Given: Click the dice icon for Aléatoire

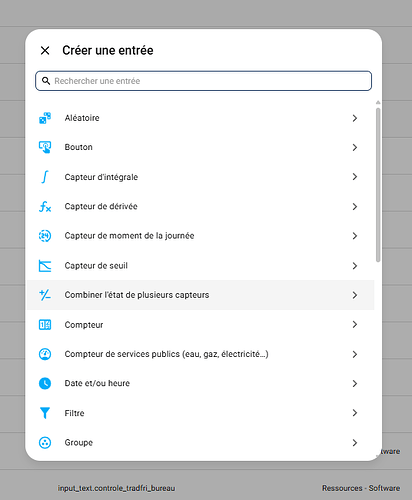Looking at the screenshot, I should tap(45, 118).
